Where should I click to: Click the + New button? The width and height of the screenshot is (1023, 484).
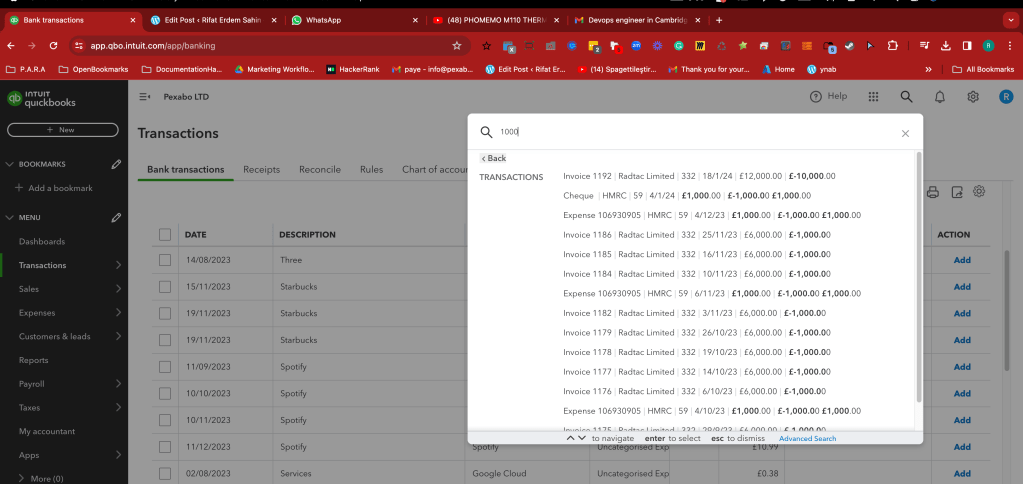[63, 130]
